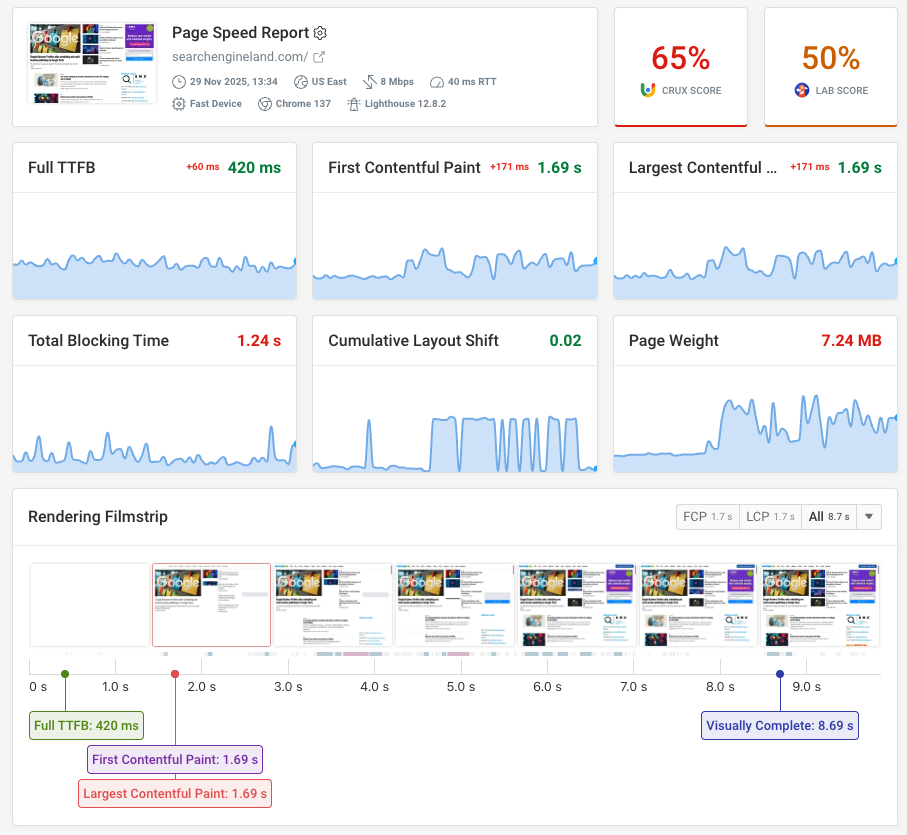Viewport: 907px width, 835px height.
Task: Click the Full TTFB: 420 ms marker label
Action: [x=86, y=725]
